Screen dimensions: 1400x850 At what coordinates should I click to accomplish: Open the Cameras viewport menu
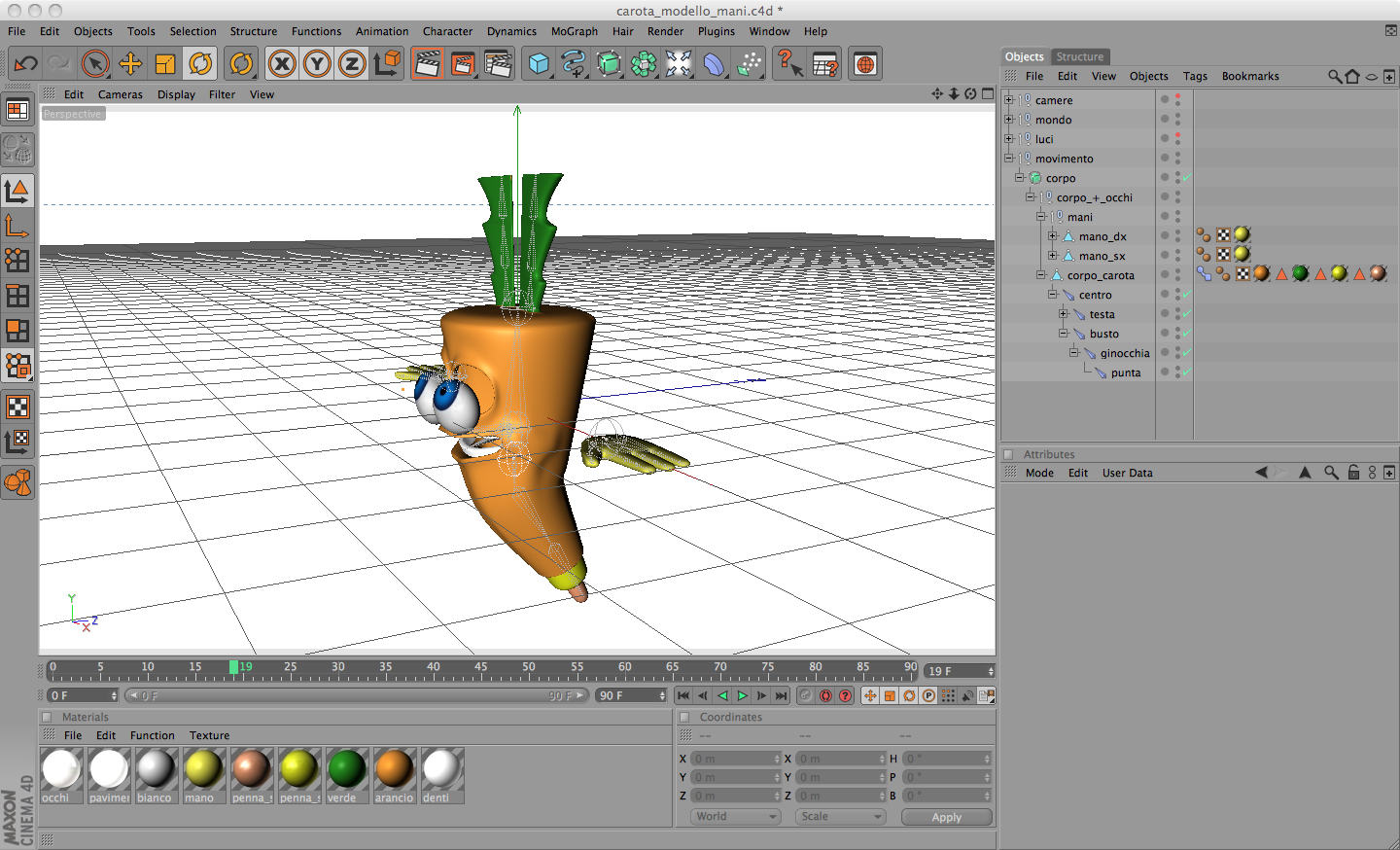click(x=121, y=94)
